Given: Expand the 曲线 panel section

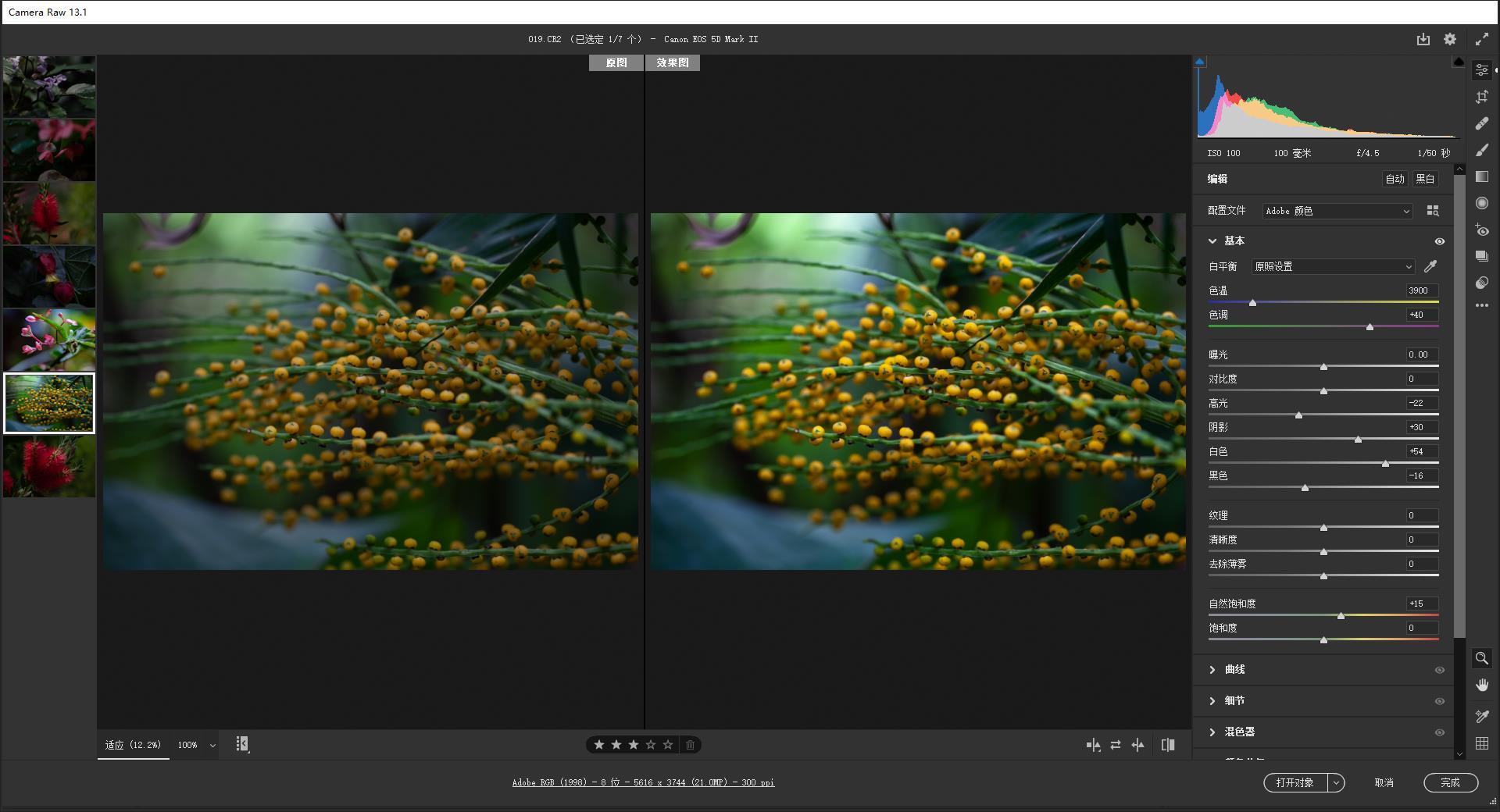Looking at the screenshot, I should coord(1212,670).
